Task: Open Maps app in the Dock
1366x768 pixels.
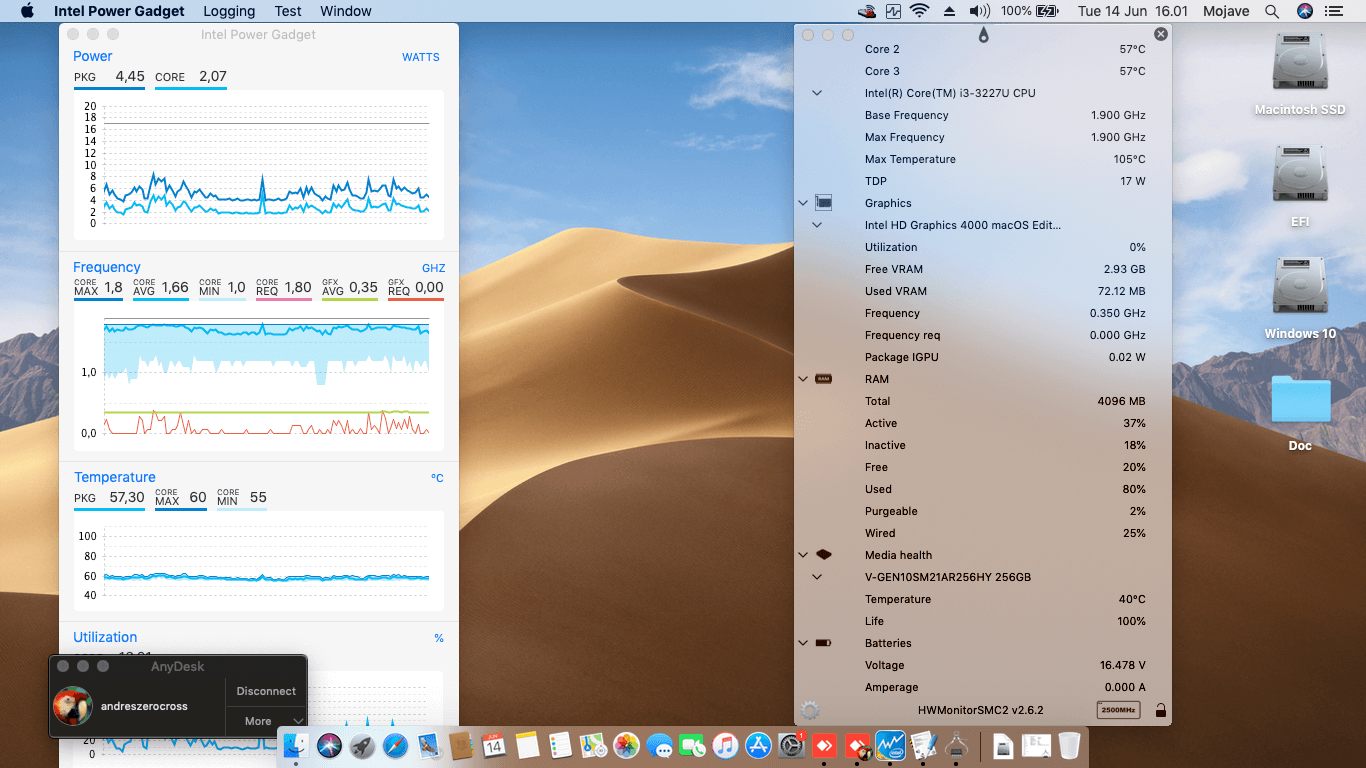Action: [x=593, y=745]
